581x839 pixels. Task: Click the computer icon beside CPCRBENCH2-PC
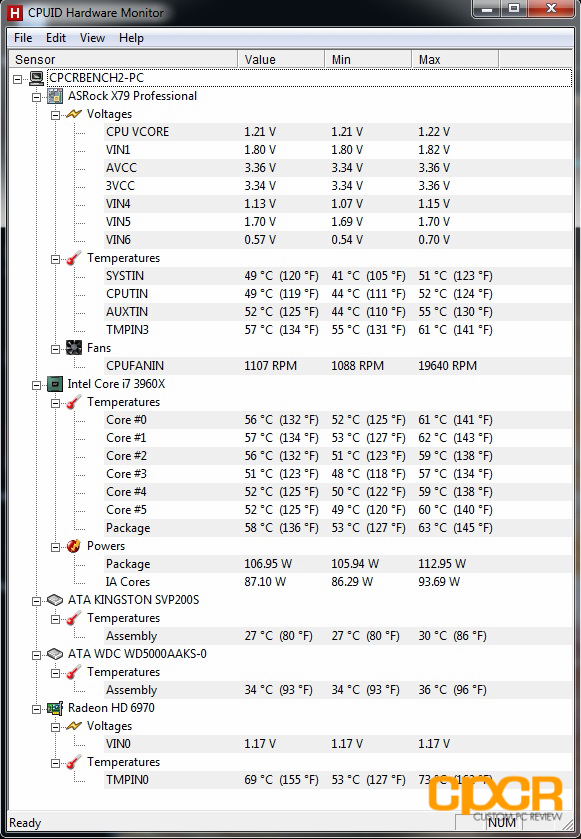point(36,78)
